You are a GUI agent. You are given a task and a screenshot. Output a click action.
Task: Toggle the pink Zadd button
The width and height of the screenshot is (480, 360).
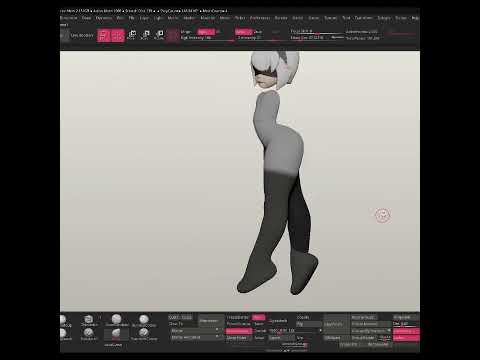click(x=244, y=32)
